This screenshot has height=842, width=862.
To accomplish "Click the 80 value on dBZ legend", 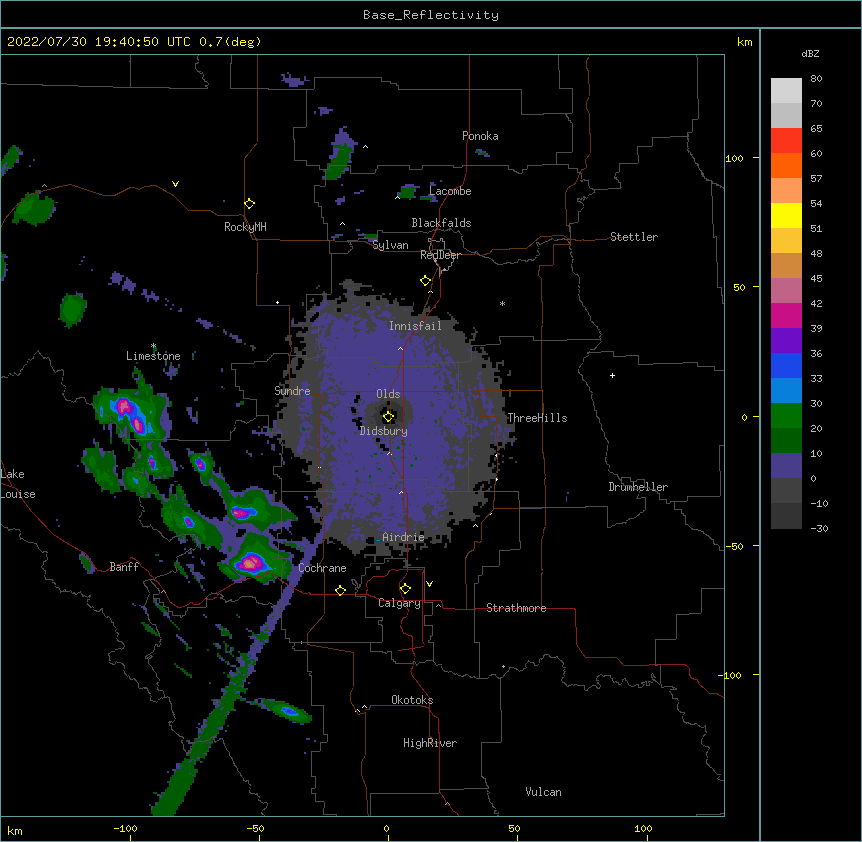I will [816, 79].
